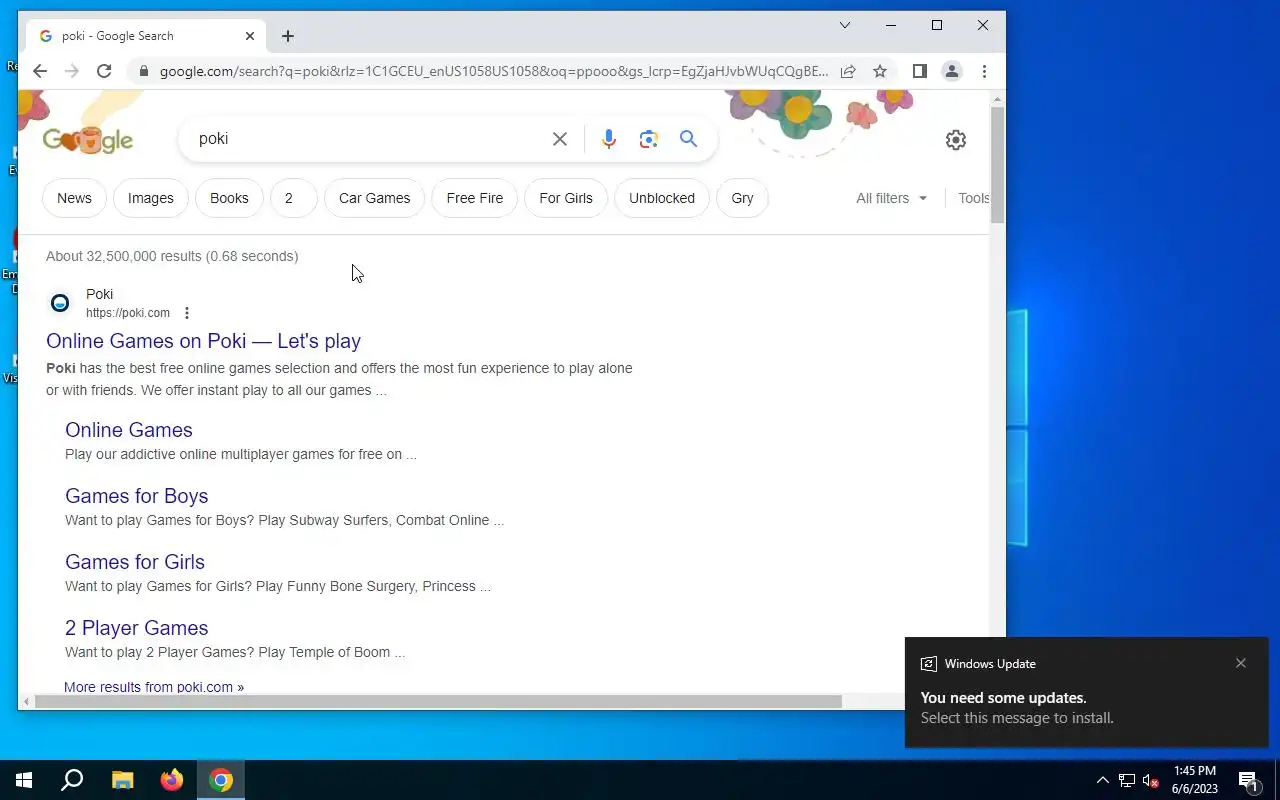This screenshot has height=800, width=1280.
Task: Apply the Unblocked chip
Action: click(662, 198)
